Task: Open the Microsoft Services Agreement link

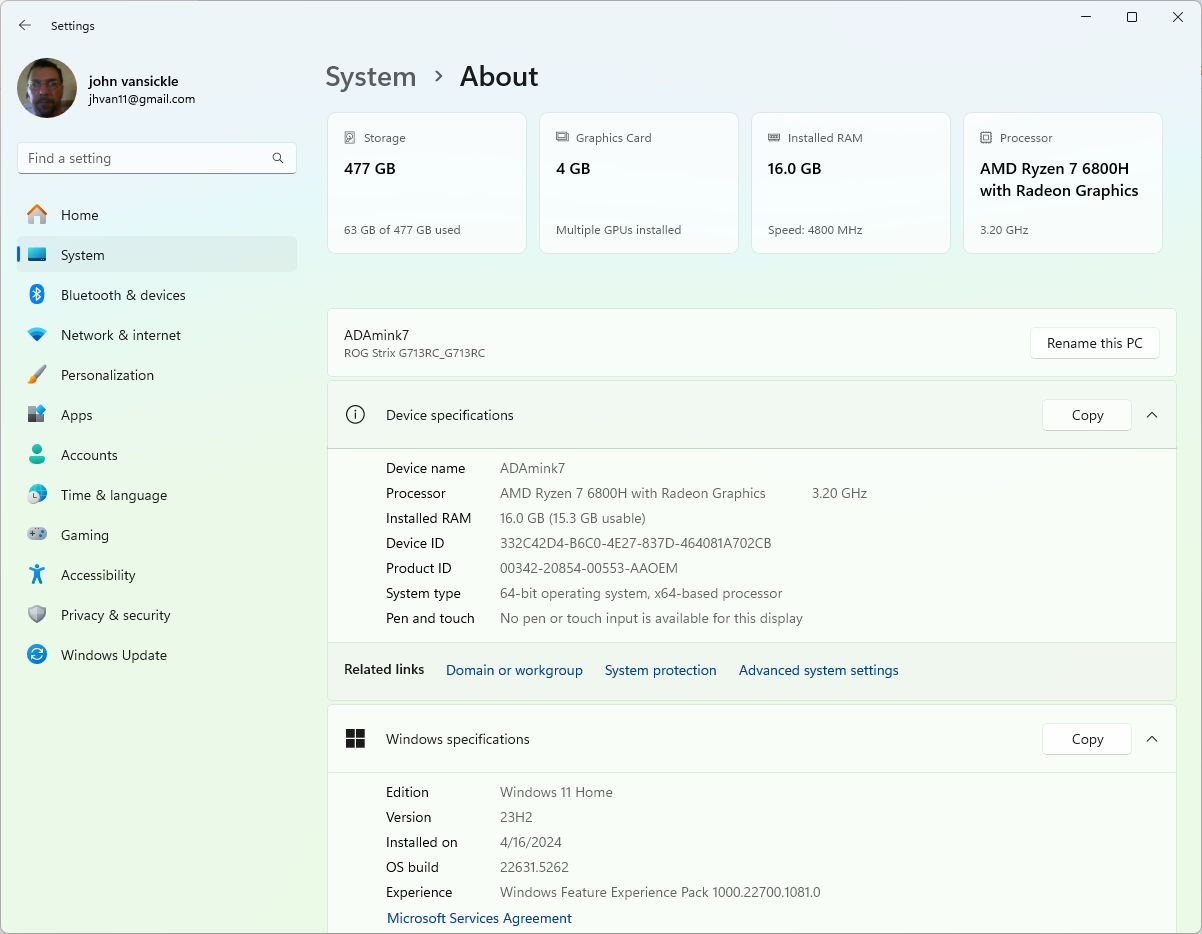Action: [479, 918]
